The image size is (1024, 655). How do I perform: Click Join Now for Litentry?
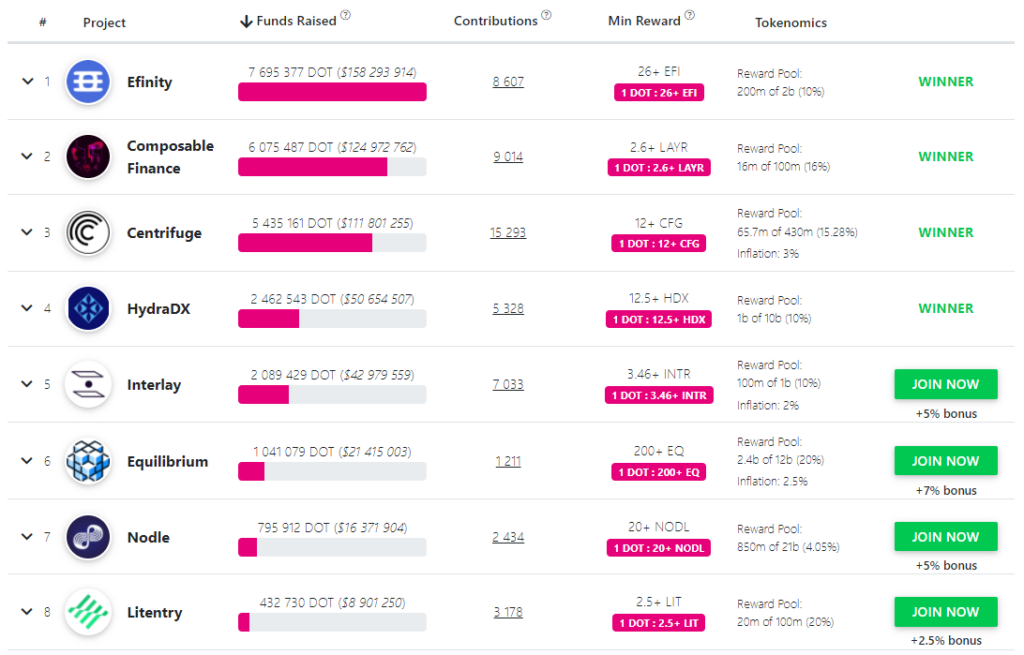(945, 612)
